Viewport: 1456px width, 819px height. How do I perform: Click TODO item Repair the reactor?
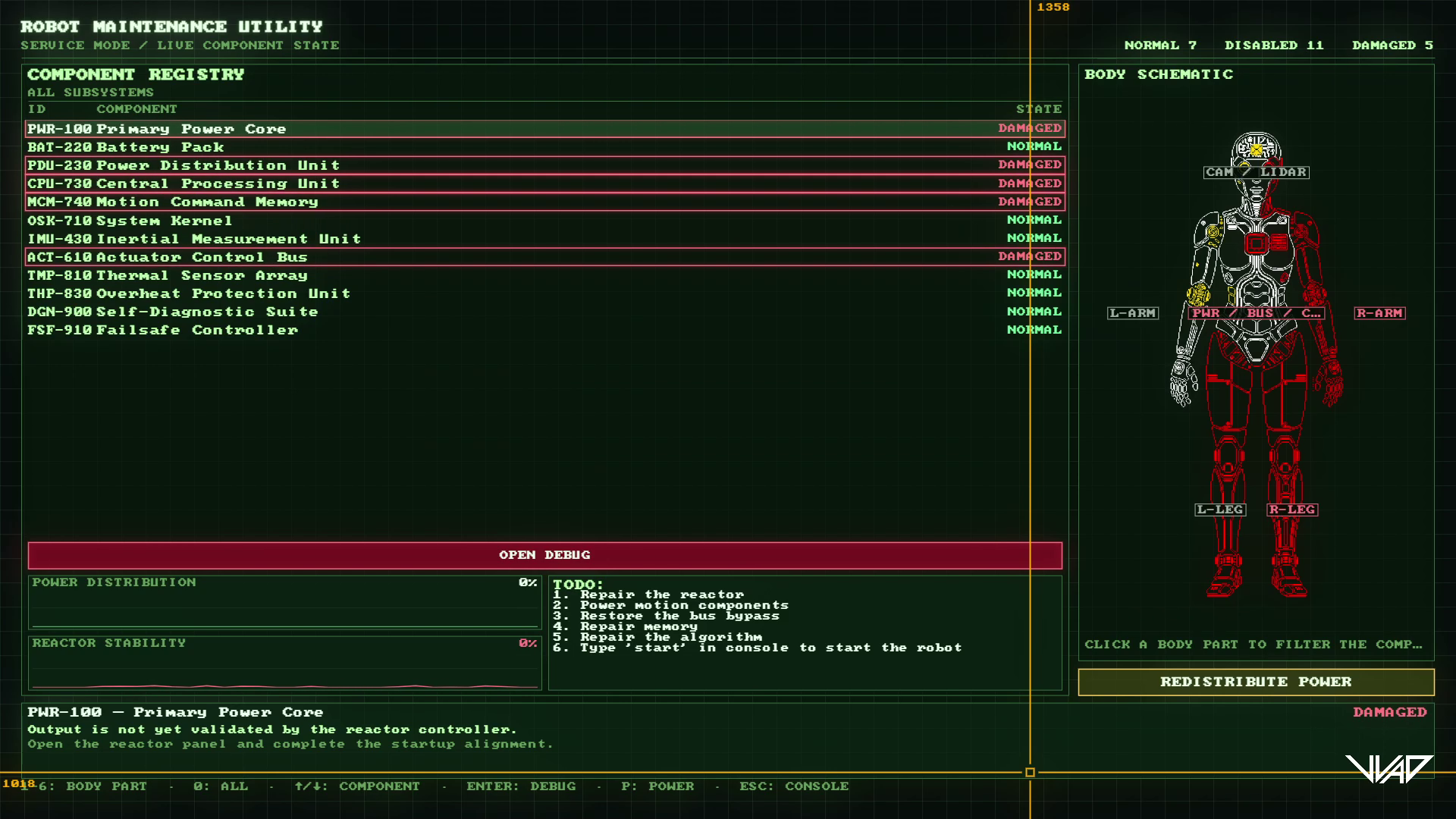point(648,595)
